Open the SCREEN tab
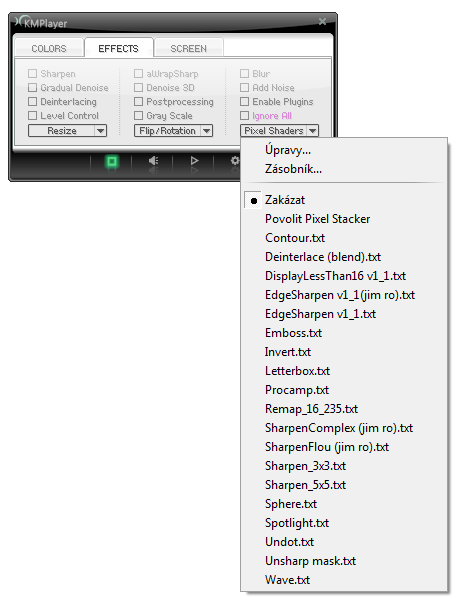The height and width of the screenshot is (602, 456). [x=188, y=48]
